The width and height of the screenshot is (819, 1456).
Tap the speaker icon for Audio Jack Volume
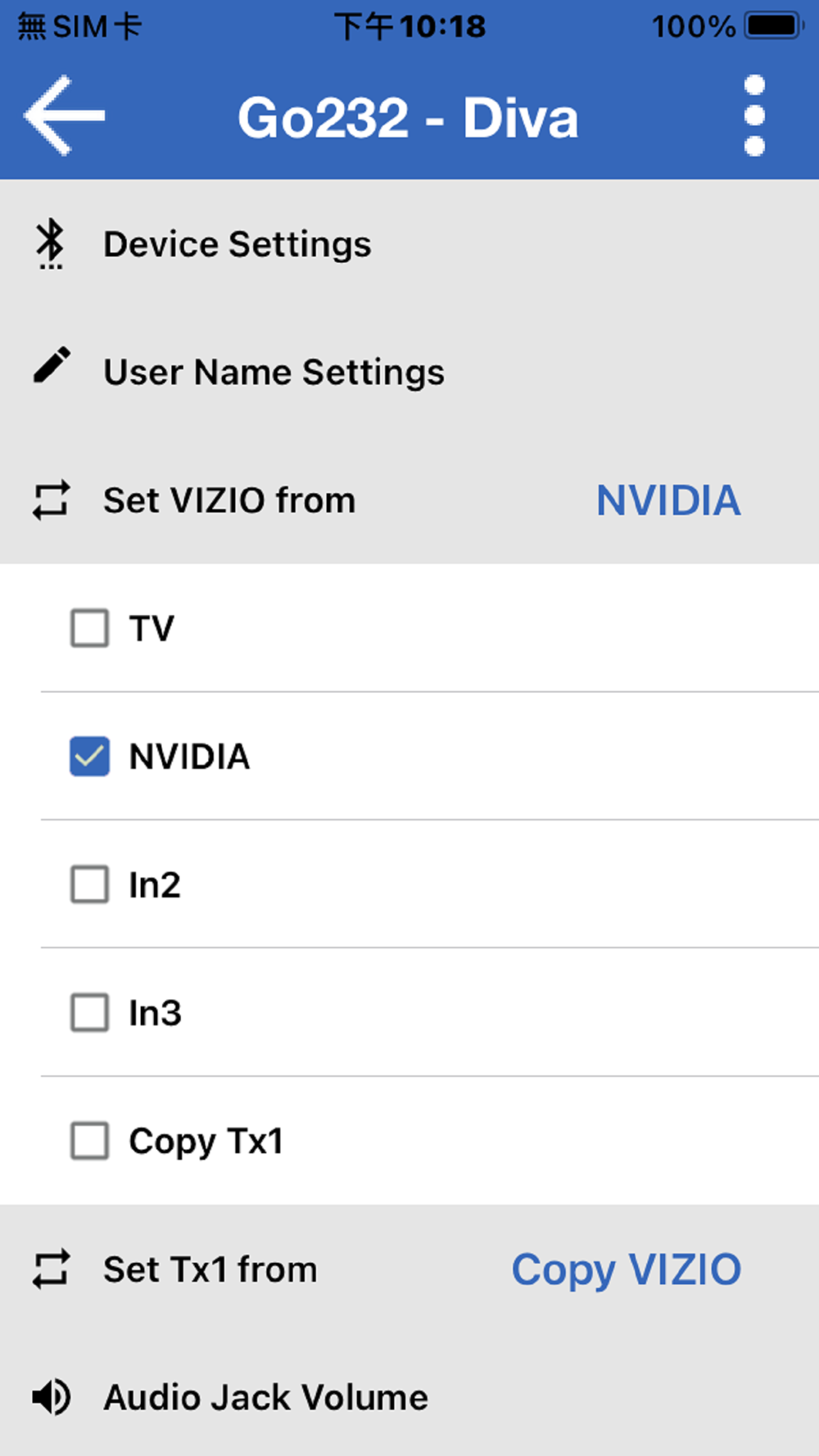pos(51,1397)
